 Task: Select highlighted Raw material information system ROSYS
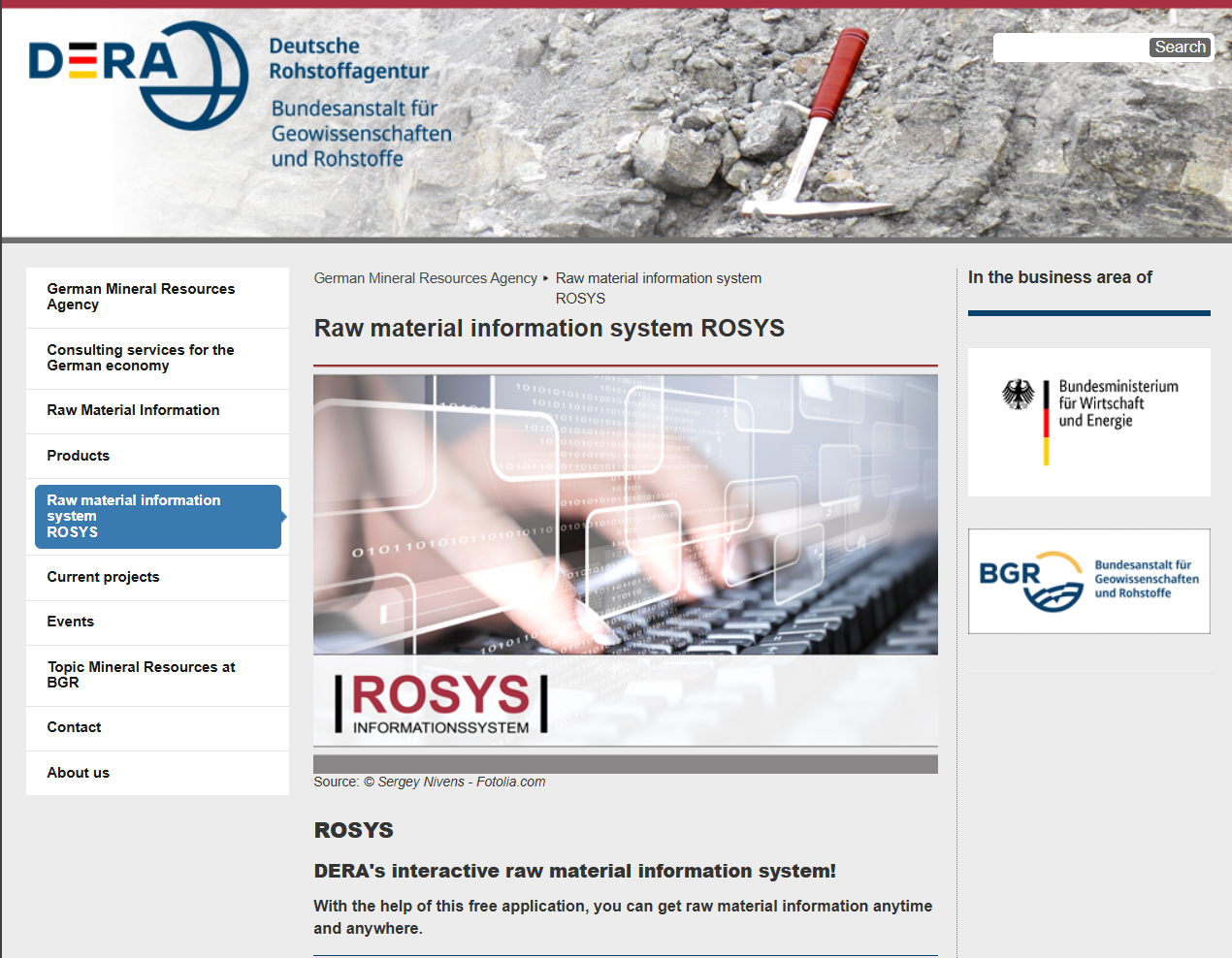[158, 517]
